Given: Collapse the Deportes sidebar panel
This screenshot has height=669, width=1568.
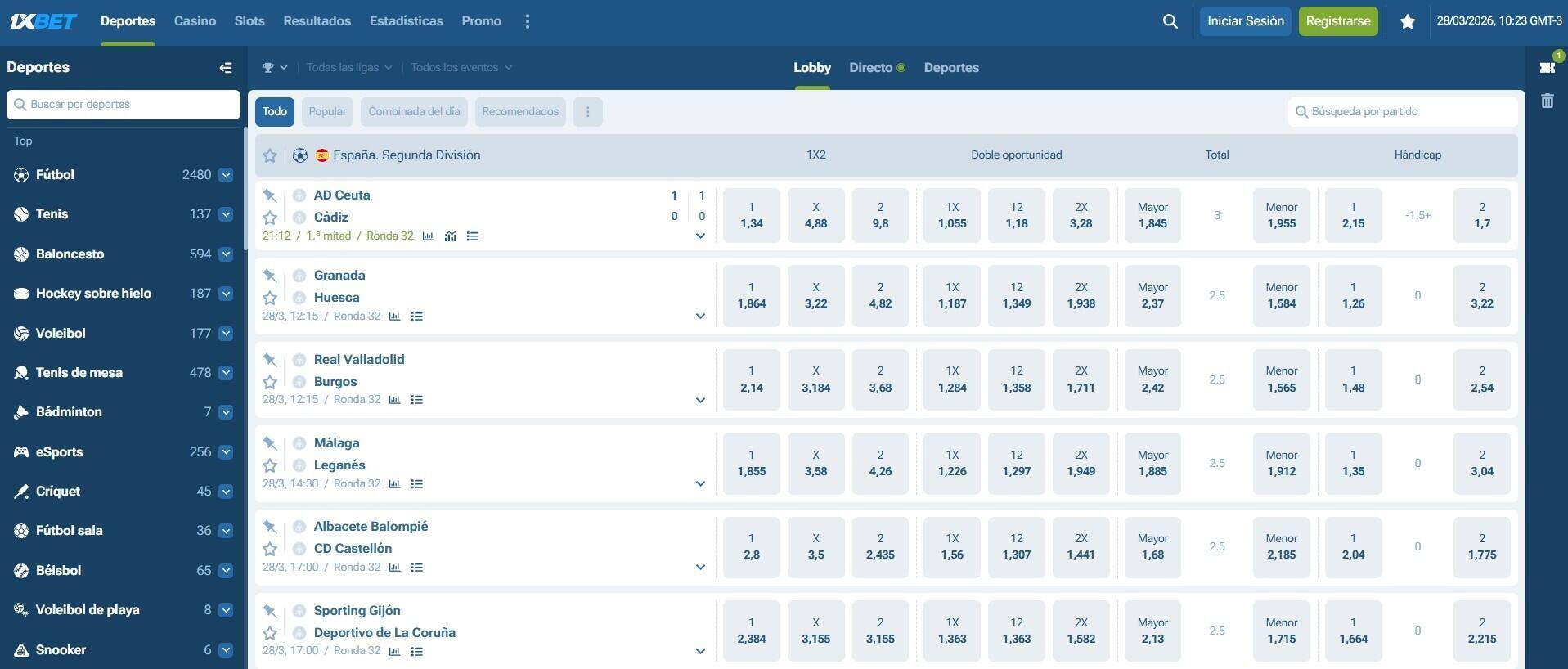Looking at the screenshot, I should [x=226, y=68].
